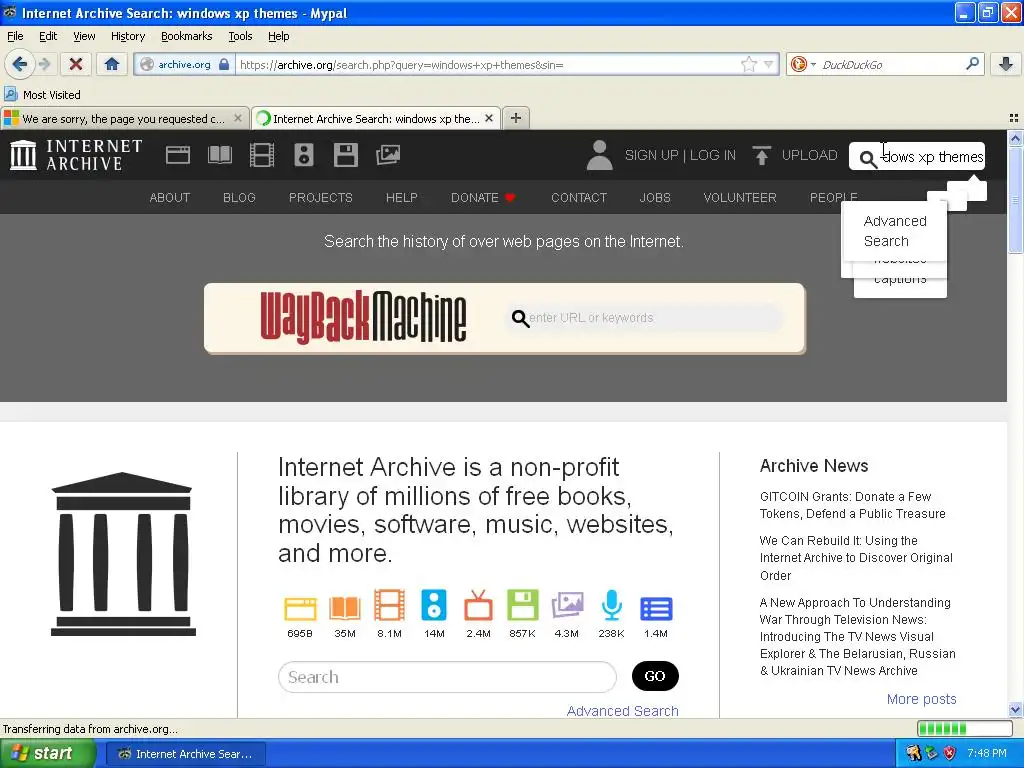Click the microphone concerts icon 238K
Image resolution: width=1024 pixels, height=768 pixels.
tap(611, 605)
